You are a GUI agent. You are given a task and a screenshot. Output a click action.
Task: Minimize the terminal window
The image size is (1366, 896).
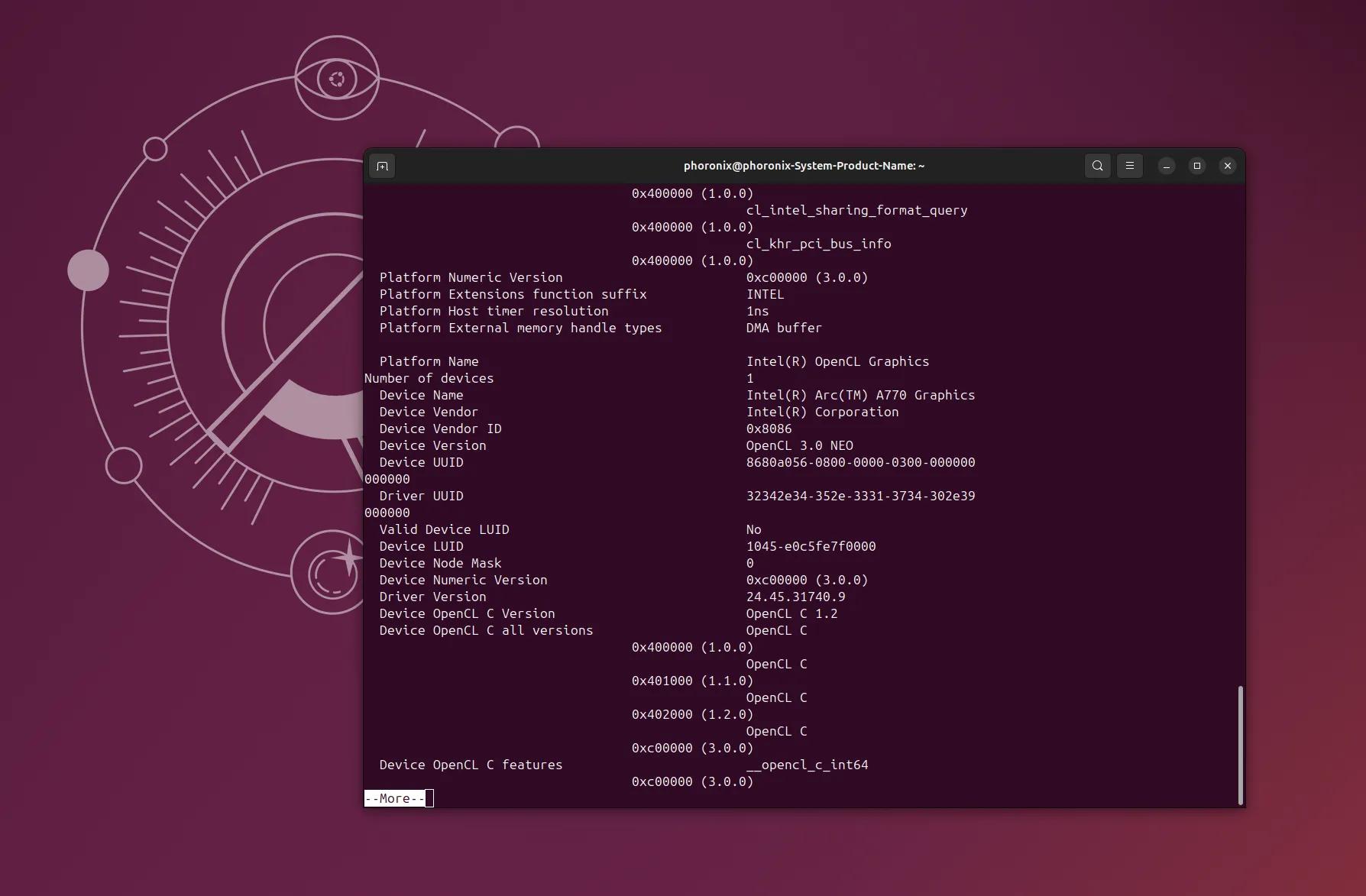pyautogui.click(x=1166, y=166)
